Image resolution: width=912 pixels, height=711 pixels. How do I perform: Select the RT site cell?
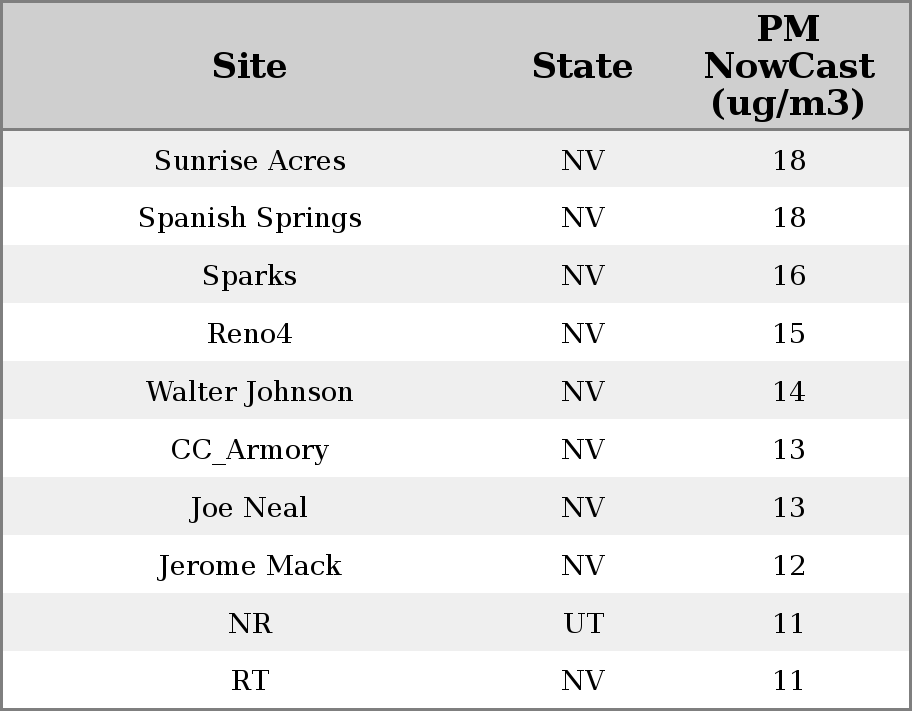250,681
